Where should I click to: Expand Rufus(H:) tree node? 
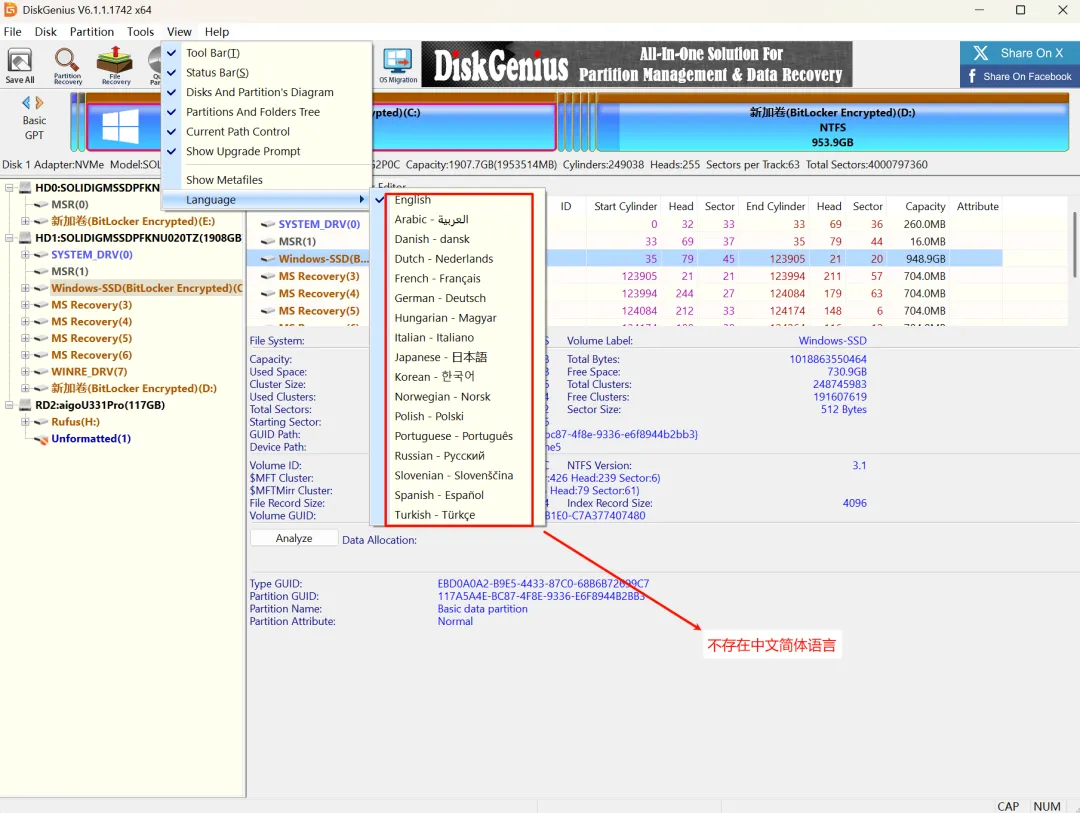click(25, 422)
